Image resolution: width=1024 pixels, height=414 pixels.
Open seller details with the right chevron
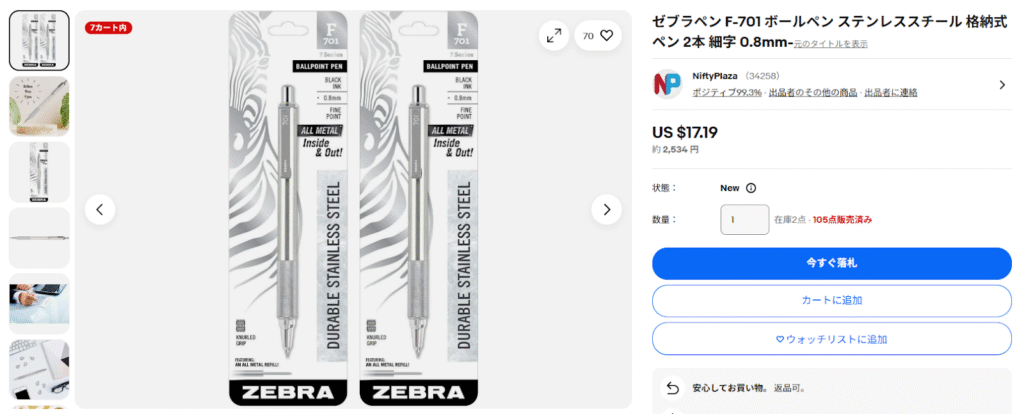1001,85
